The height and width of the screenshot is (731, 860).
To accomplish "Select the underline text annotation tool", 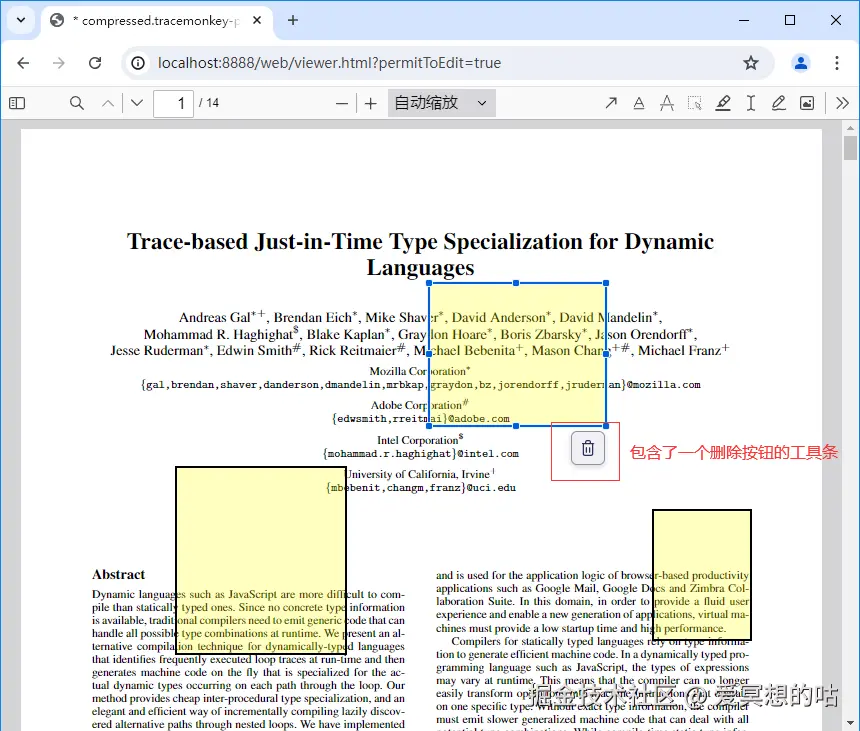I will tap(639, 103).
